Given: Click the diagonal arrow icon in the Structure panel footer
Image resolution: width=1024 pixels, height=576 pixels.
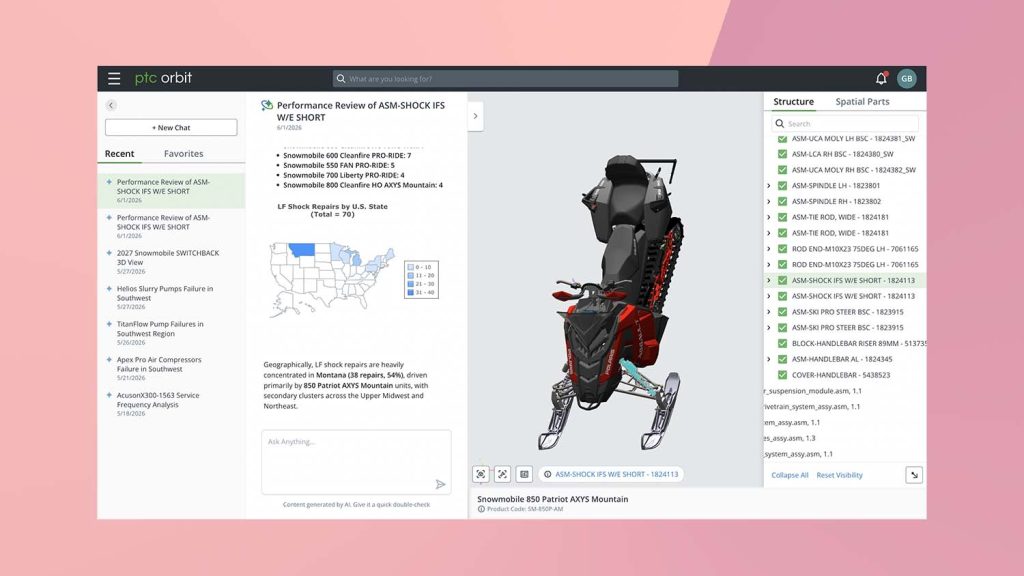Looking at the screenshot, I should 914,475.
